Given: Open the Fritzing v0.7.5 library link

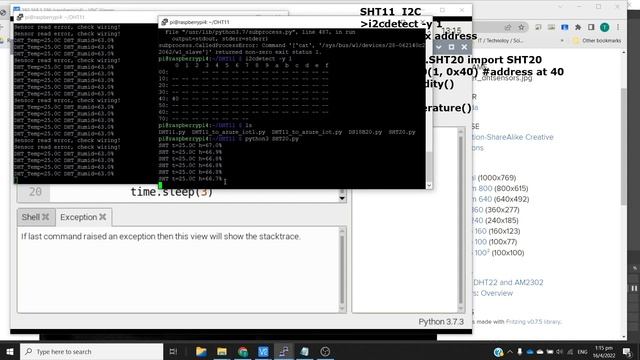Looking at the screenshot, I should pos(533,322).
